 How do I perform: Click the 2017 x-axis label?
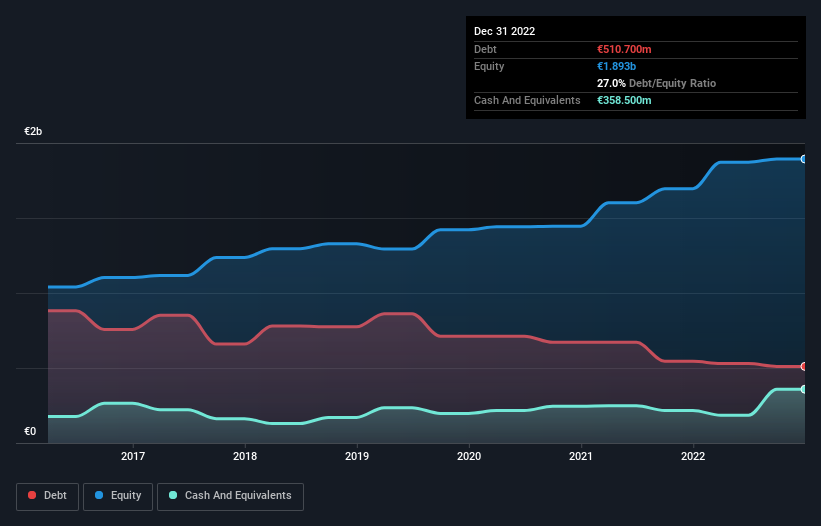133,456
